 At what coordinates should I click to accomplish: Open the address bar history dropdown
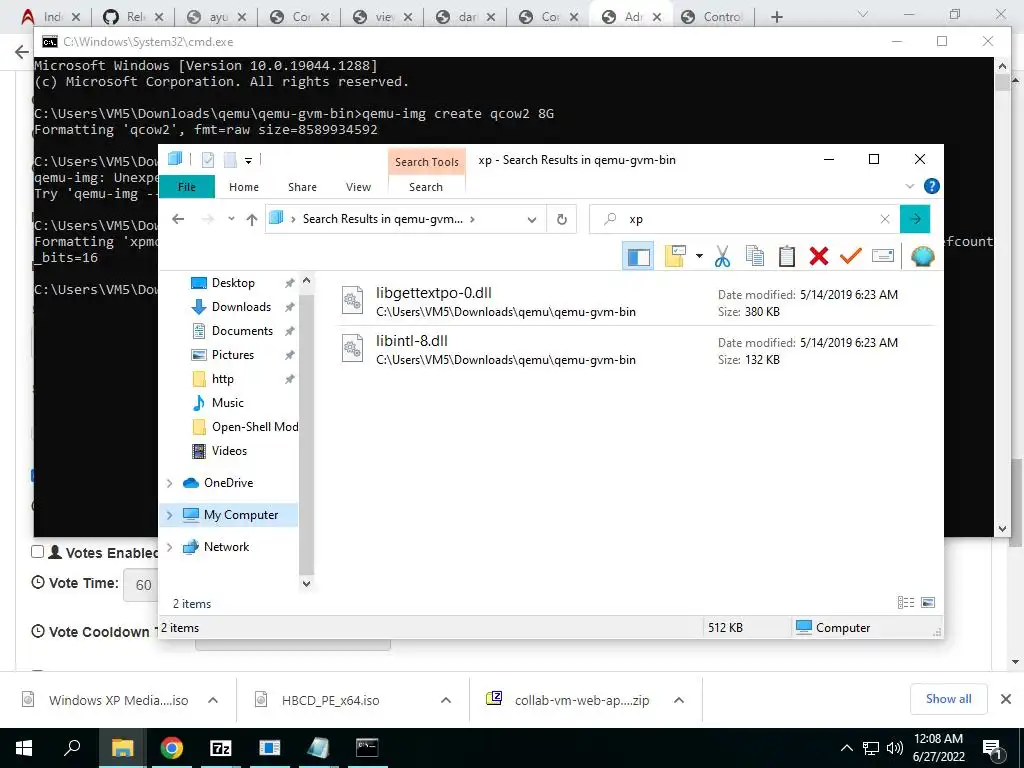tap(532, 219)
